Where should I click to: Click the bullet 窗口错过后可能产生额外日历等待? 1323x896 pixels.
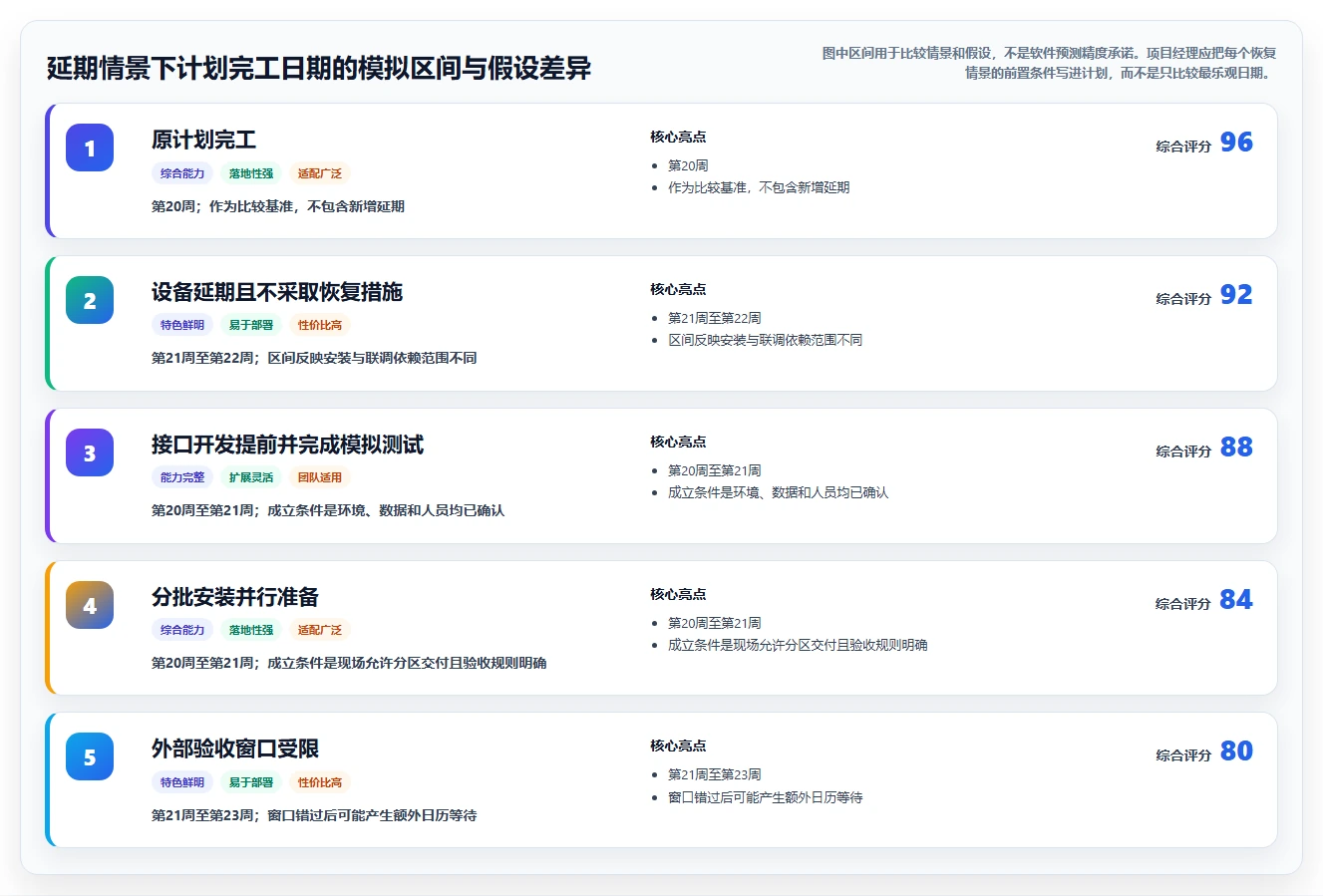(765, 797)
